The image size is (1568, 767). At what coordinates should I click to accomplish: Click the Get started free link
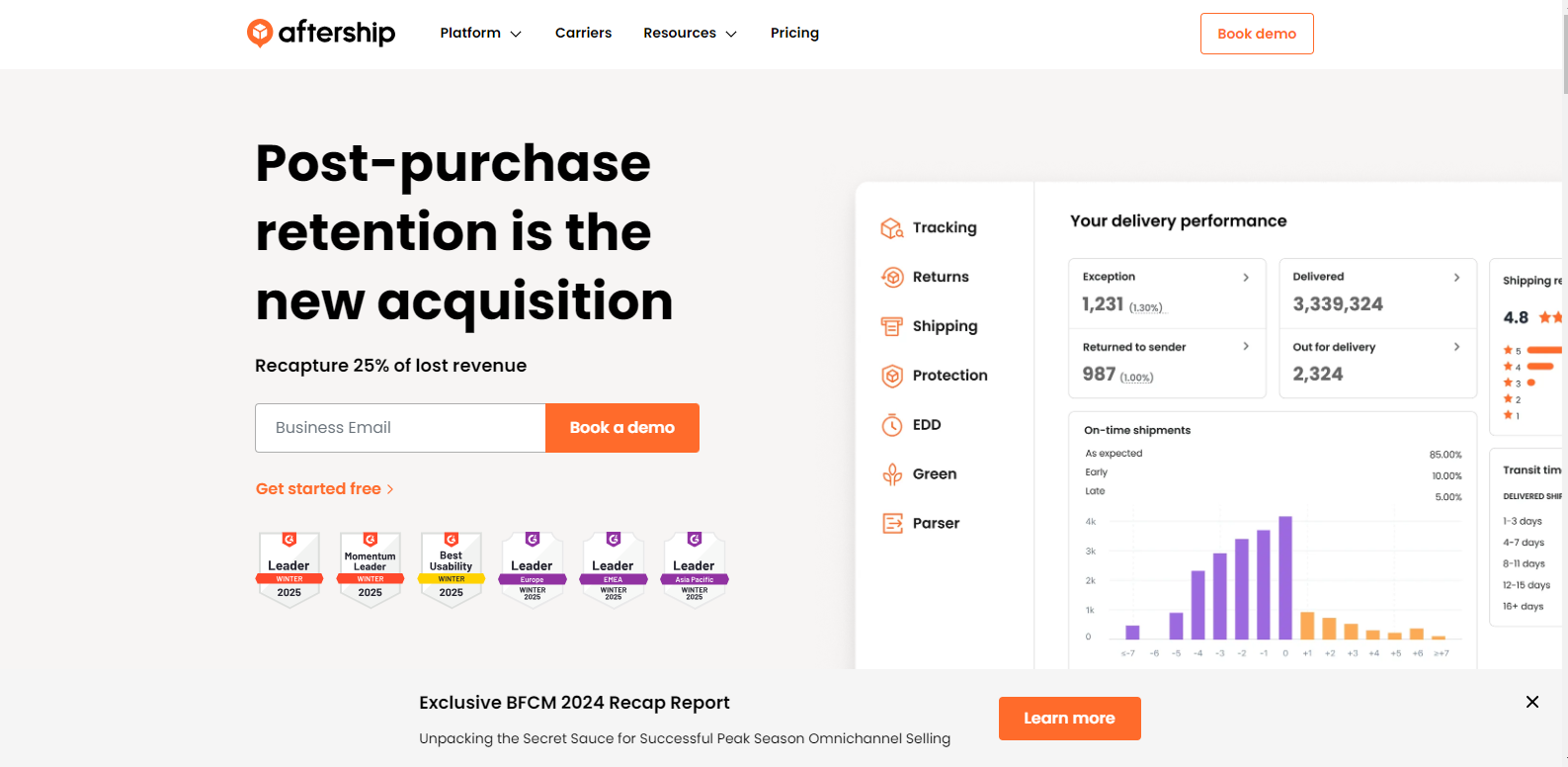(325, 489)
